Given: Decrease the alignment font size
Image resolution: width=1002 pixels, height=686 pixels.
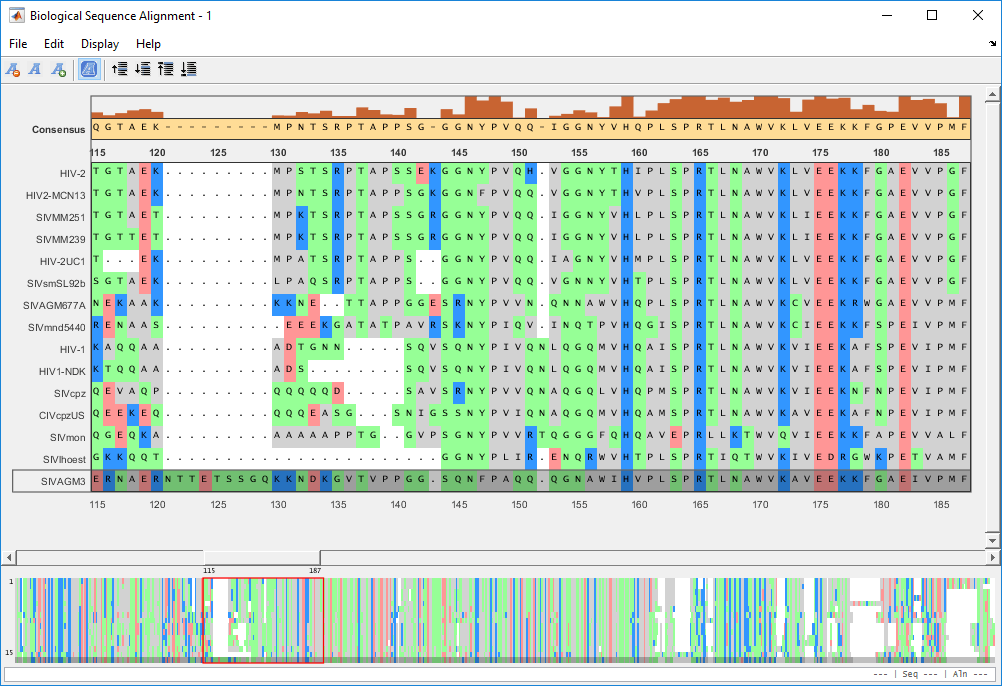Looking at the screenshot, I should [x=13, y=69].
